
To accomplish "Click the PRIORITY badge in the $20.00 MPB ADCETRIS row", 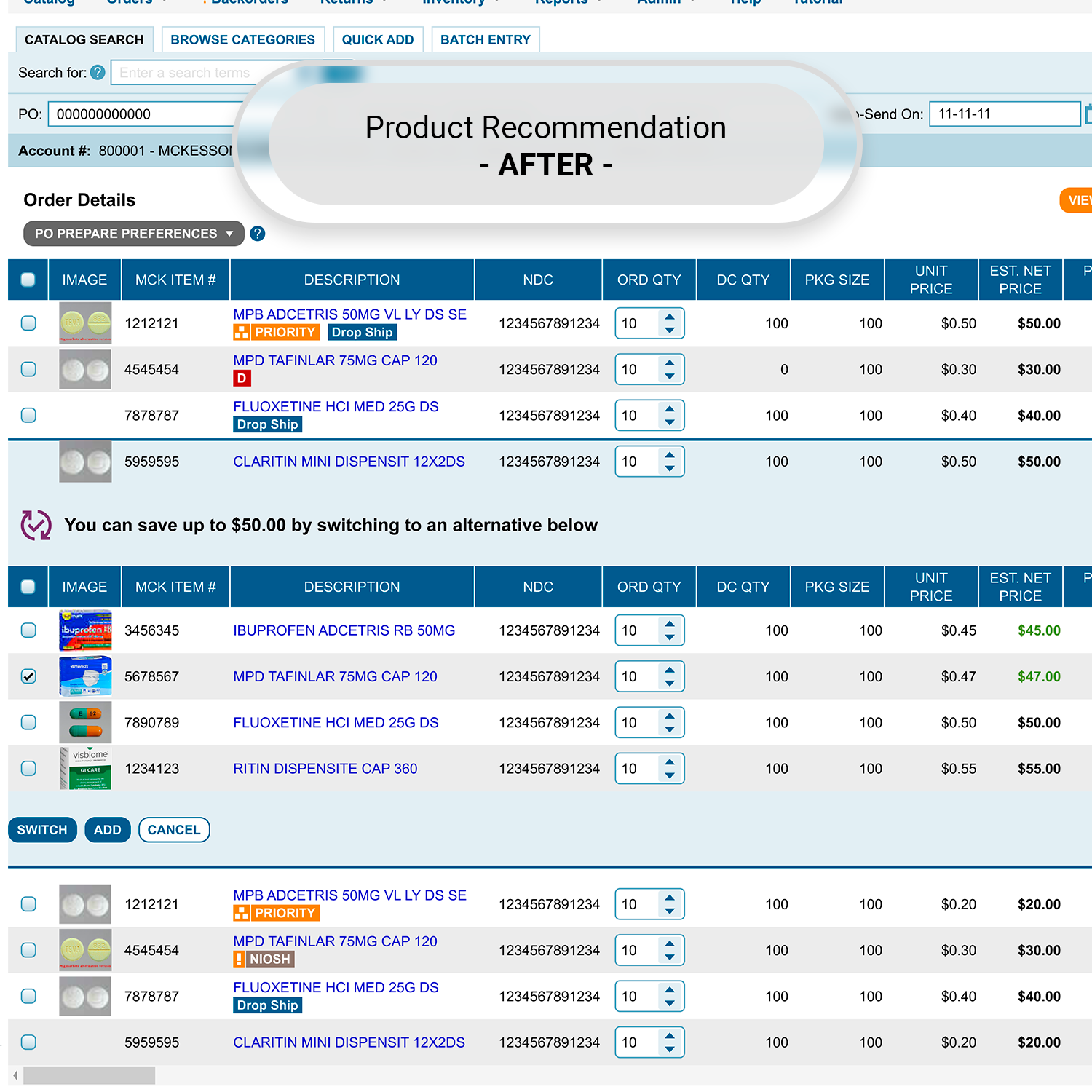I will point(277,914).
